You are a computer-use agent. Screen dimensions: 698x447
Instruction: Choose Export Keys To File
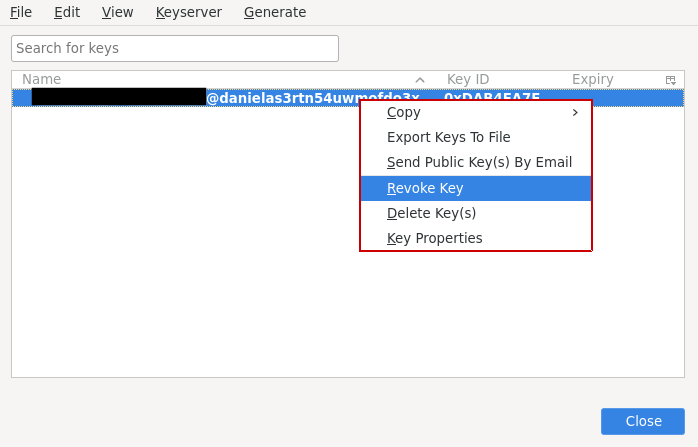click(x=448, y=138)
